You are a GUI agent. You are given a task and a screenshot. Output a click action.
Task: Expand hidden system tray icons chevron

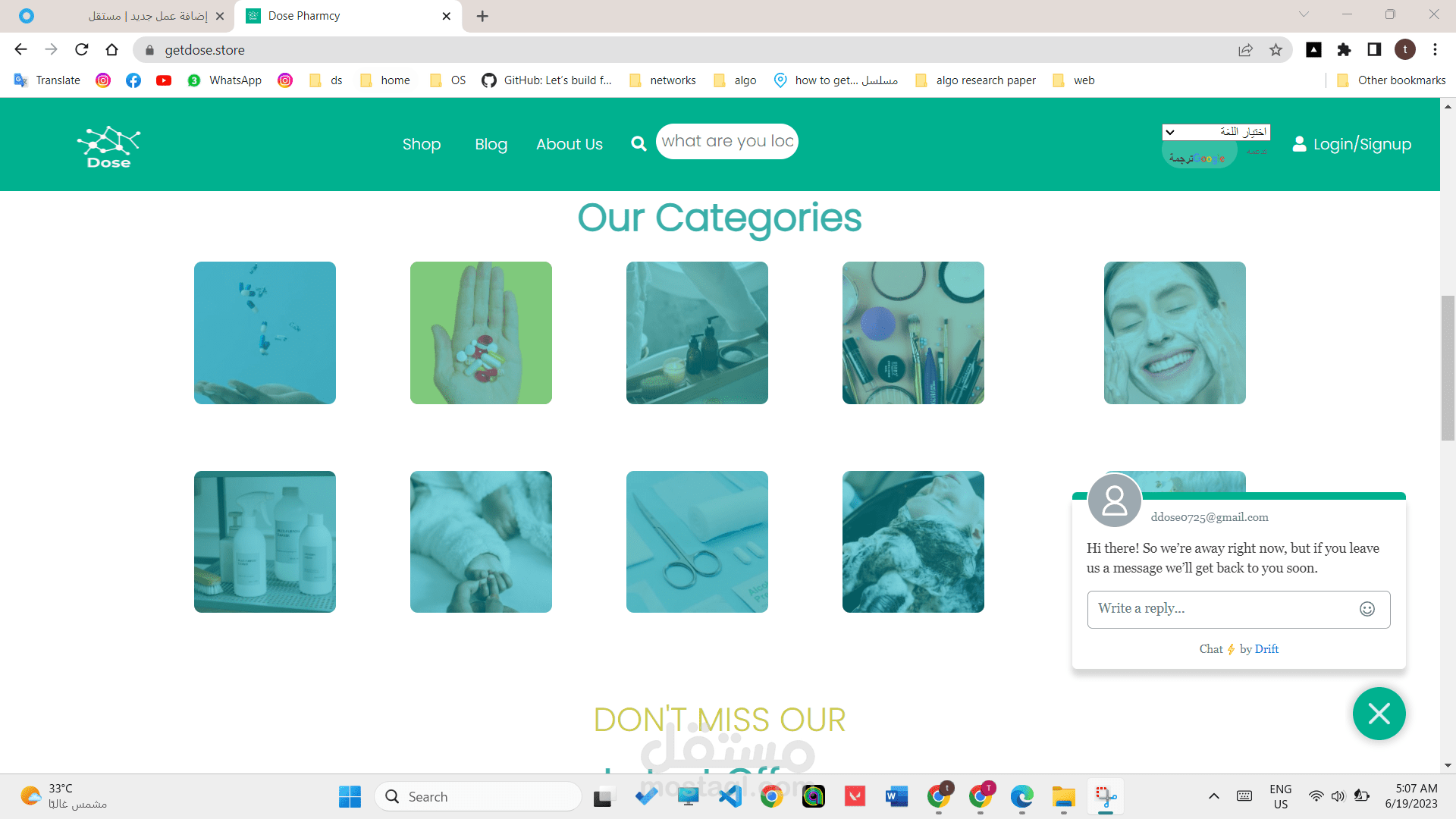click(x=1213, y=796)
